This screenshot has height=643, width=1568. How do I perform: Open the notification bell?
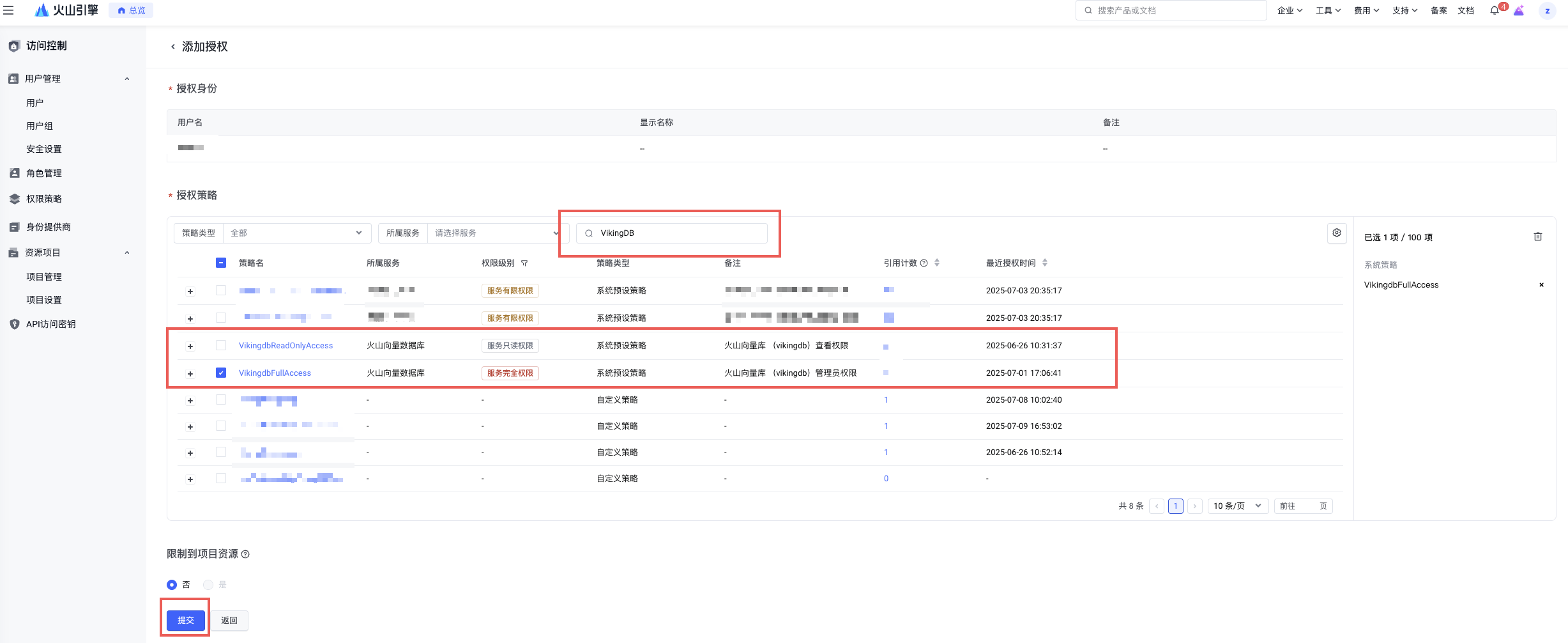tap(1495, 10)
